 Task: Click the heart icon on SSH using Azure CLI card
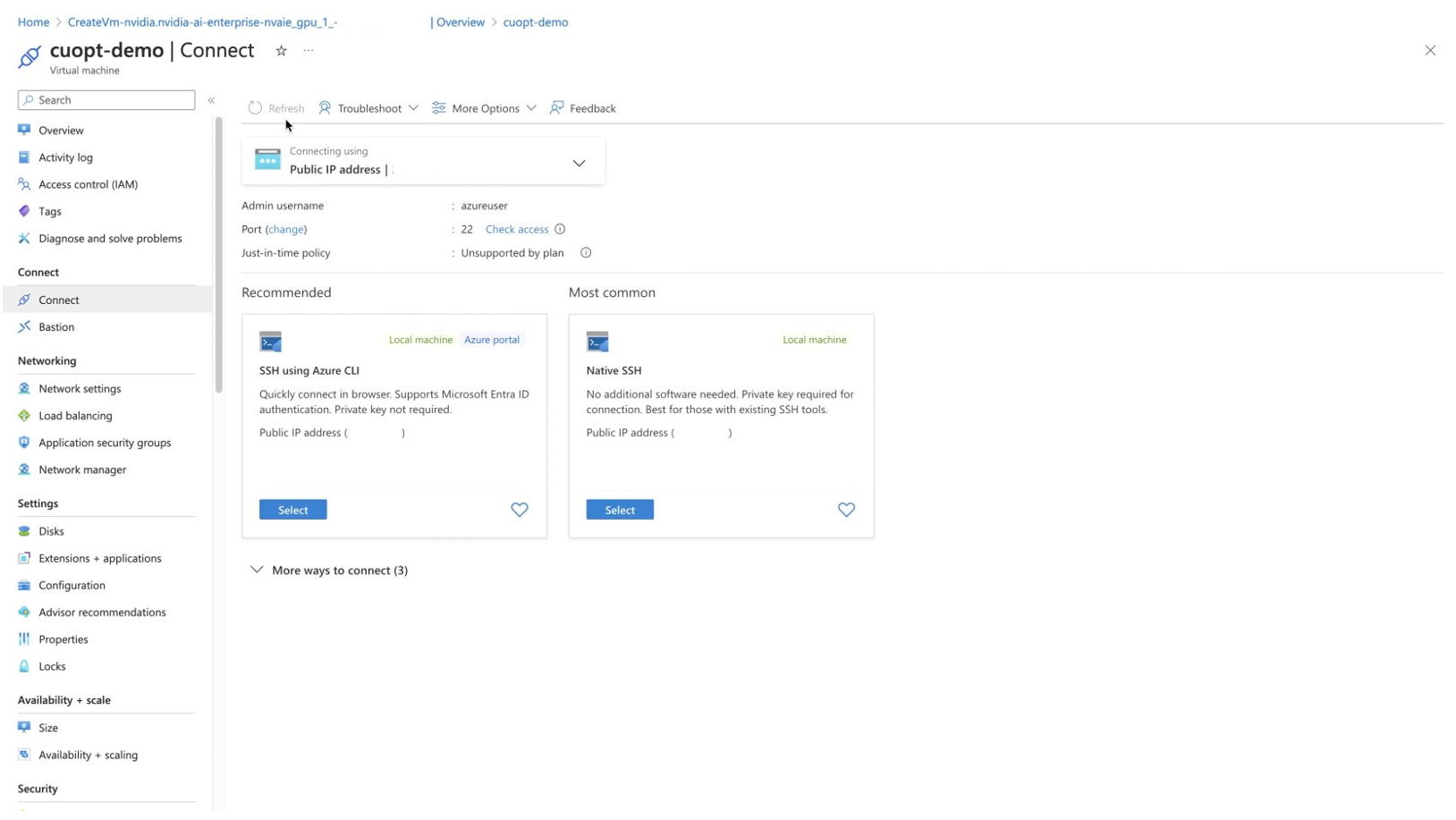(519, 510)
